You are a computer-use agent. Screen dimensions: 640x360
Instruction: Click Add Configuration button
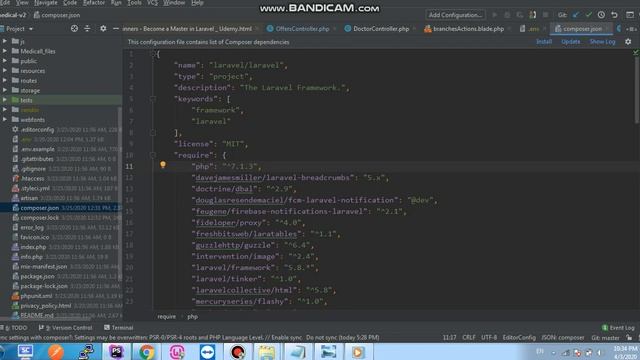coord(456,15)
